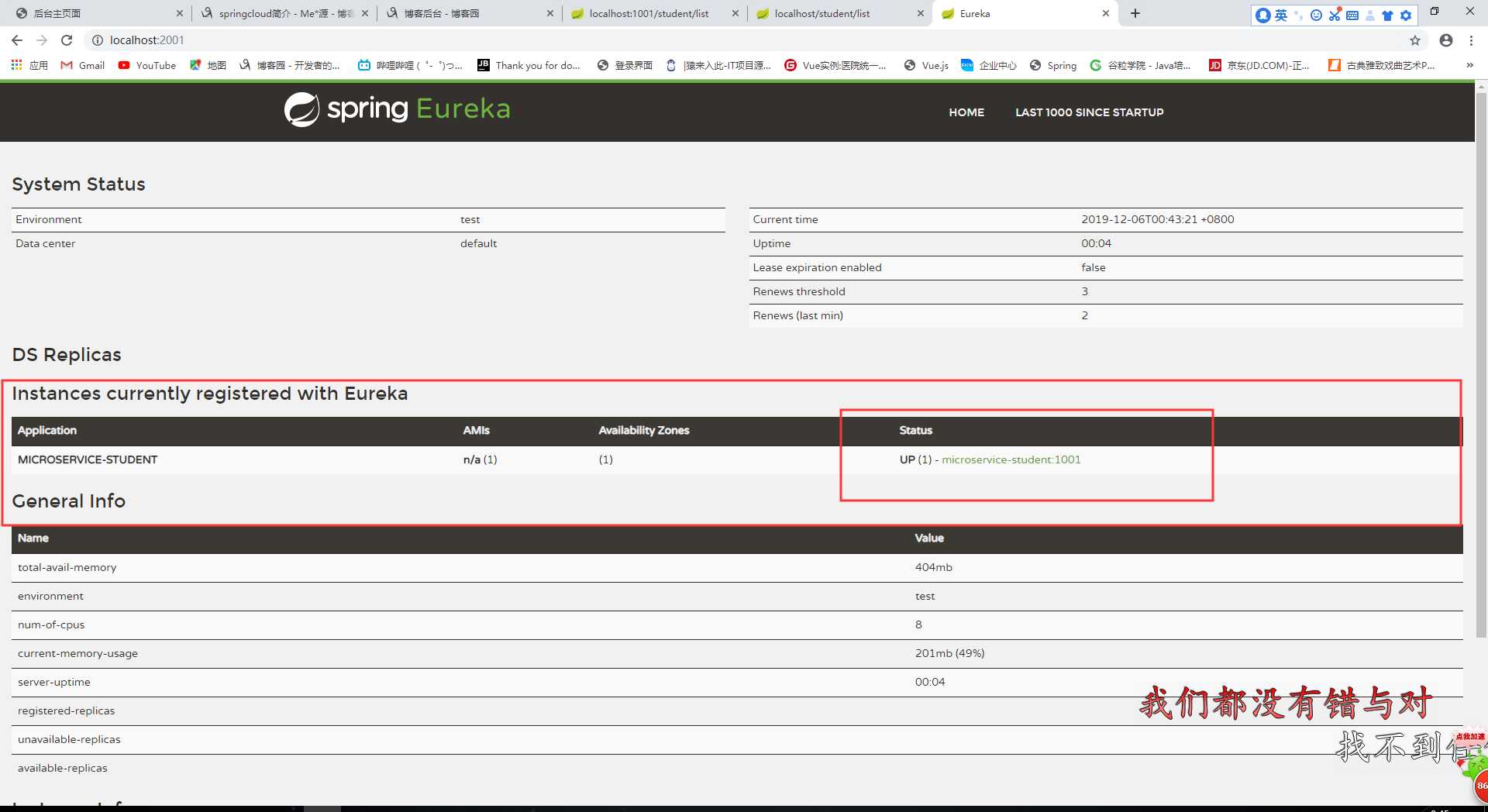This screenshot has height=812, width=1488.
Task: Open the Vue.js bookmark
Action: tap(926, 66)
